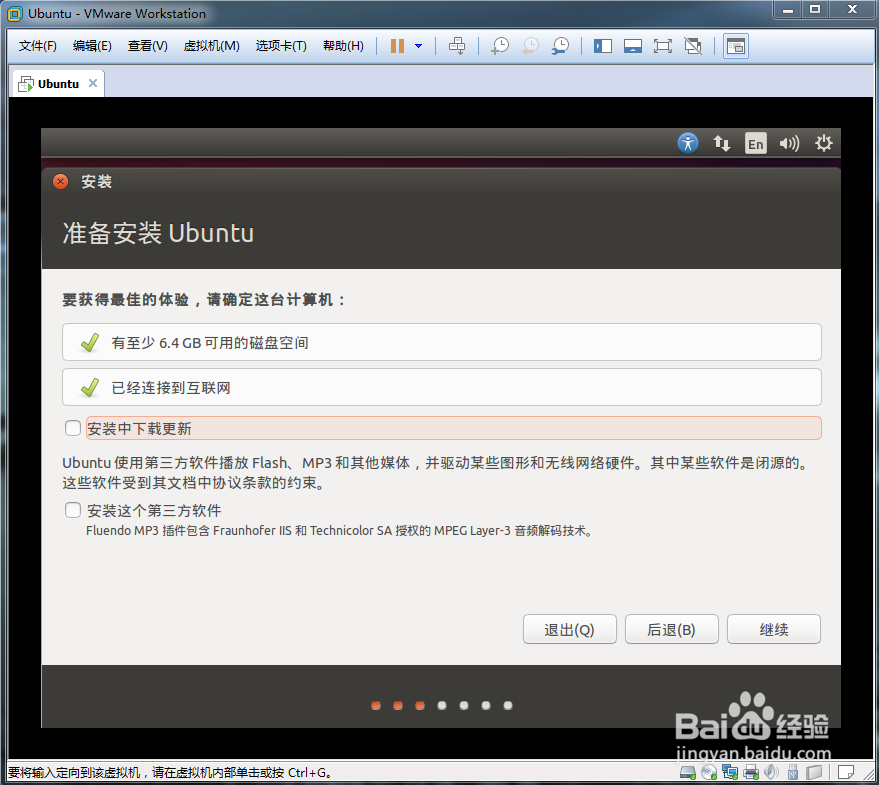Enter full screen mode icon
The width and height of the screenshot is (879, 785).
pyautogui.click(x=663, y=46)
